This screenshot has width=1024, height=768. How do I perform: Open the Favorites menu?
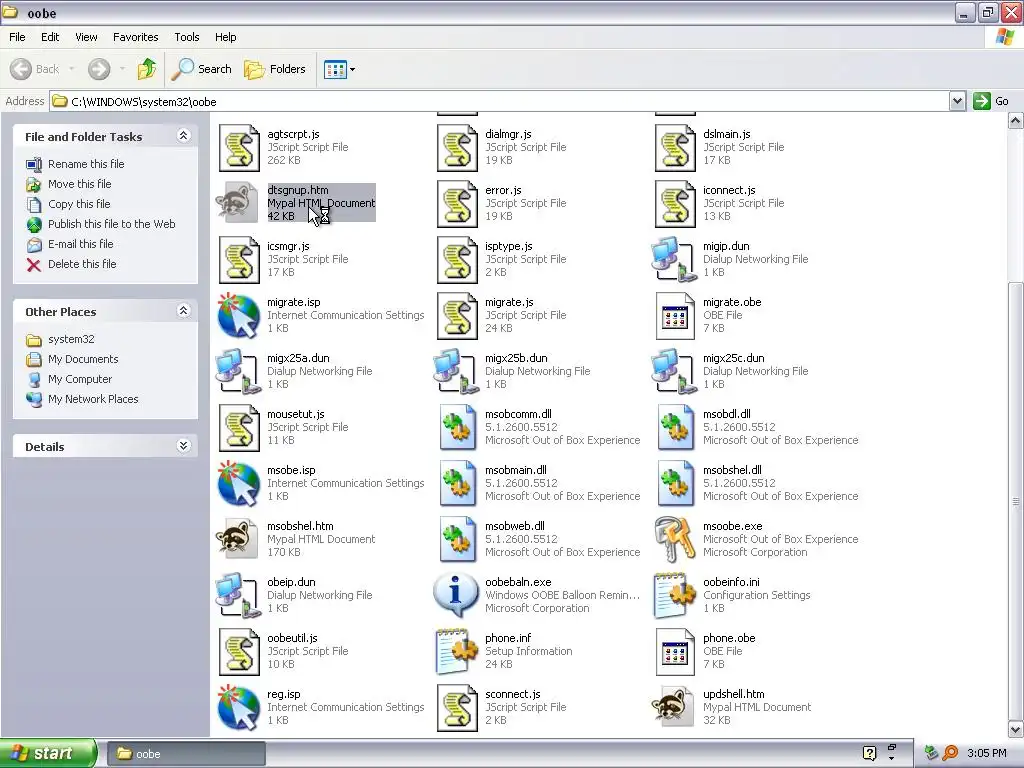coord(136,37)
